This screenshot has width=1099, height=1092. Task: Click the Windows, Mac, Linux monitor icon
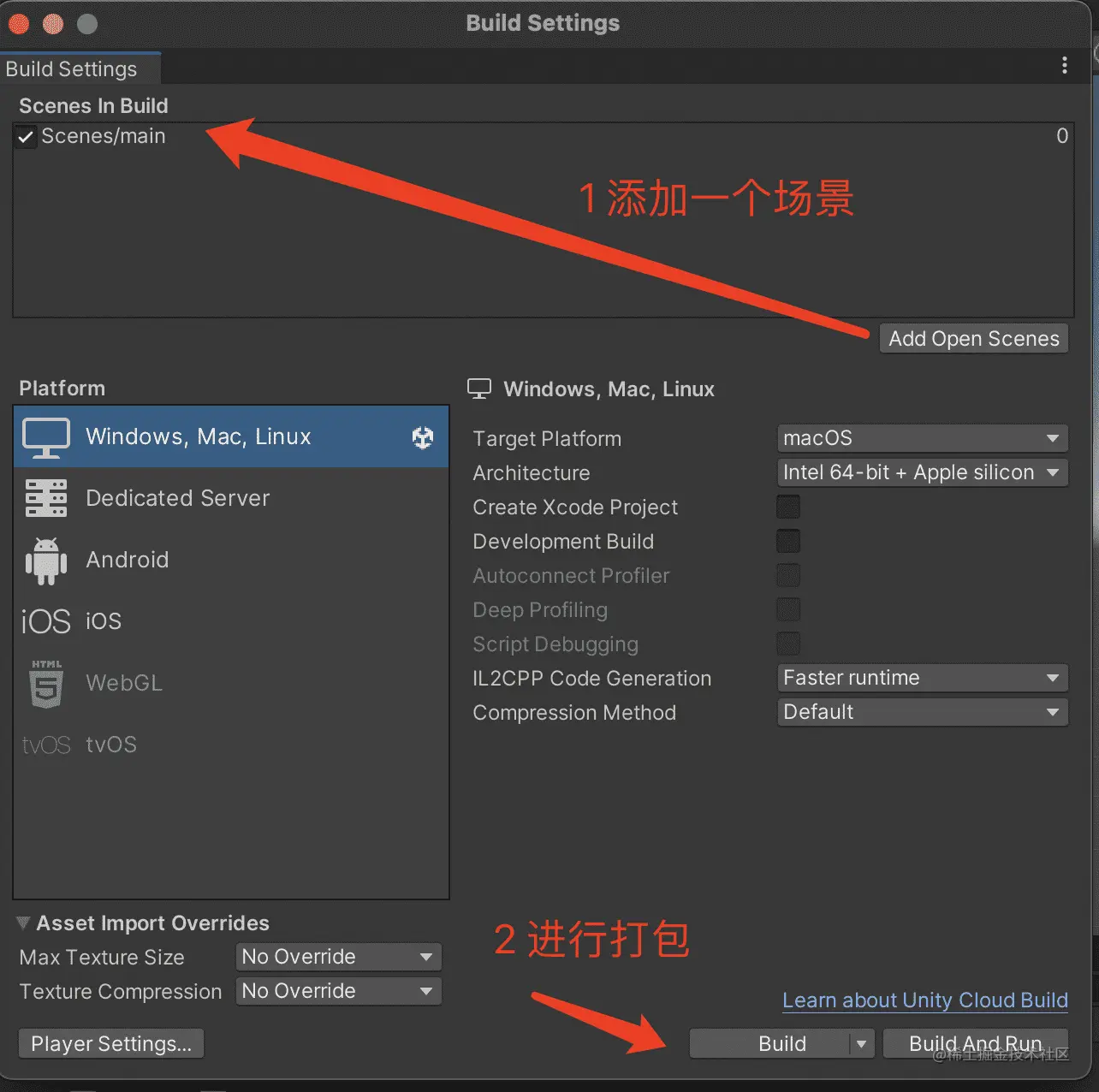[x=46, y=437]
